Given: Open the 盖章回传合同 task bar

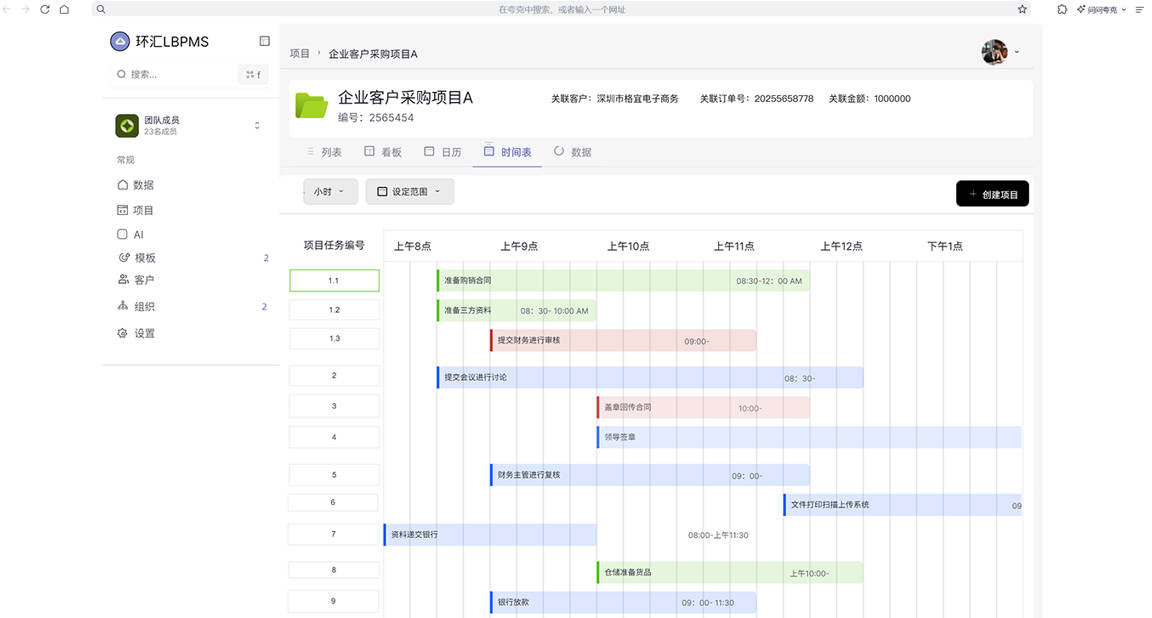Looking at the screenshot, I should coord(703,408).
